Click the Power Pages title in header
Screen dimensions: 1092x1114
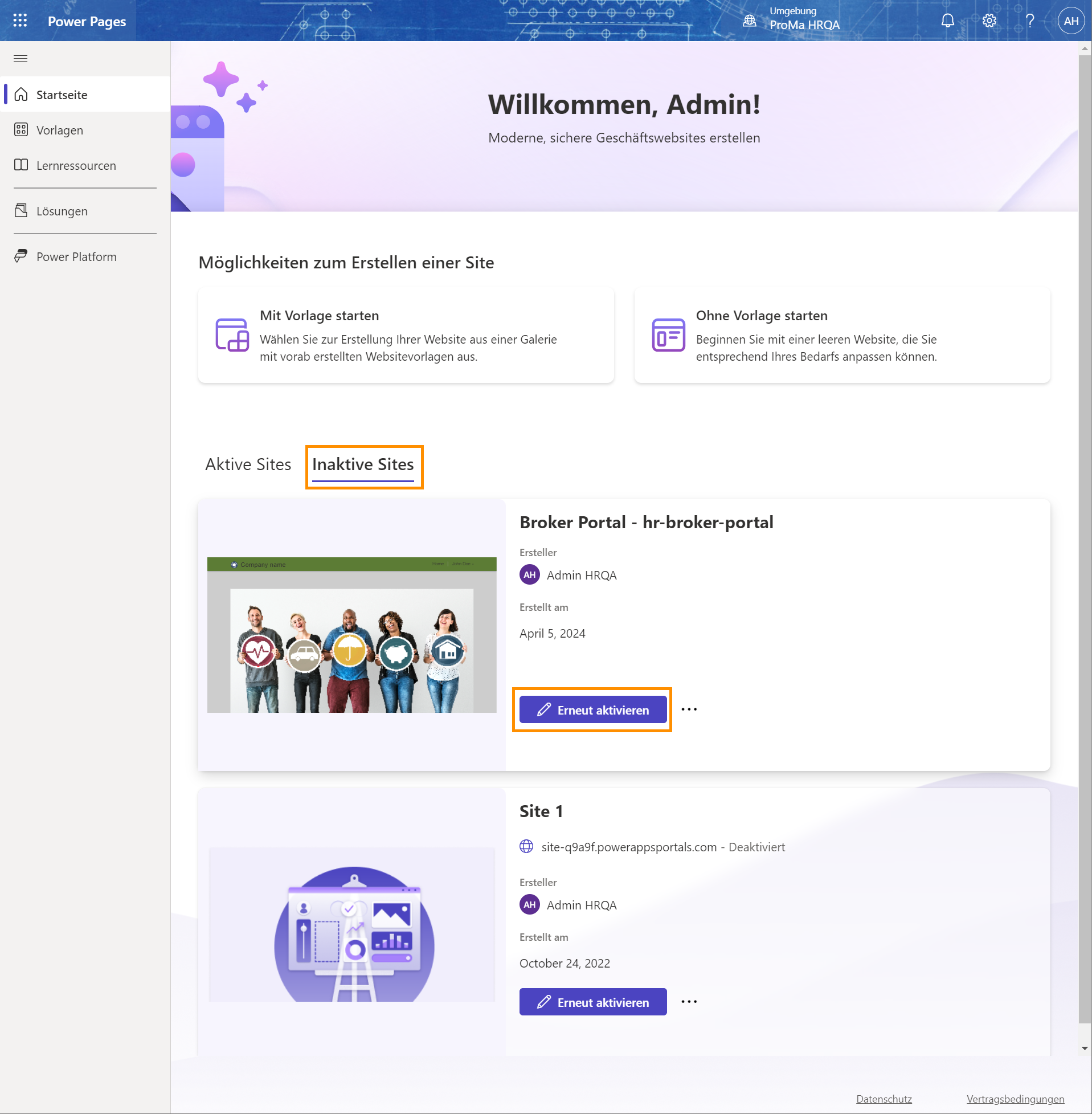pos(87,21)
